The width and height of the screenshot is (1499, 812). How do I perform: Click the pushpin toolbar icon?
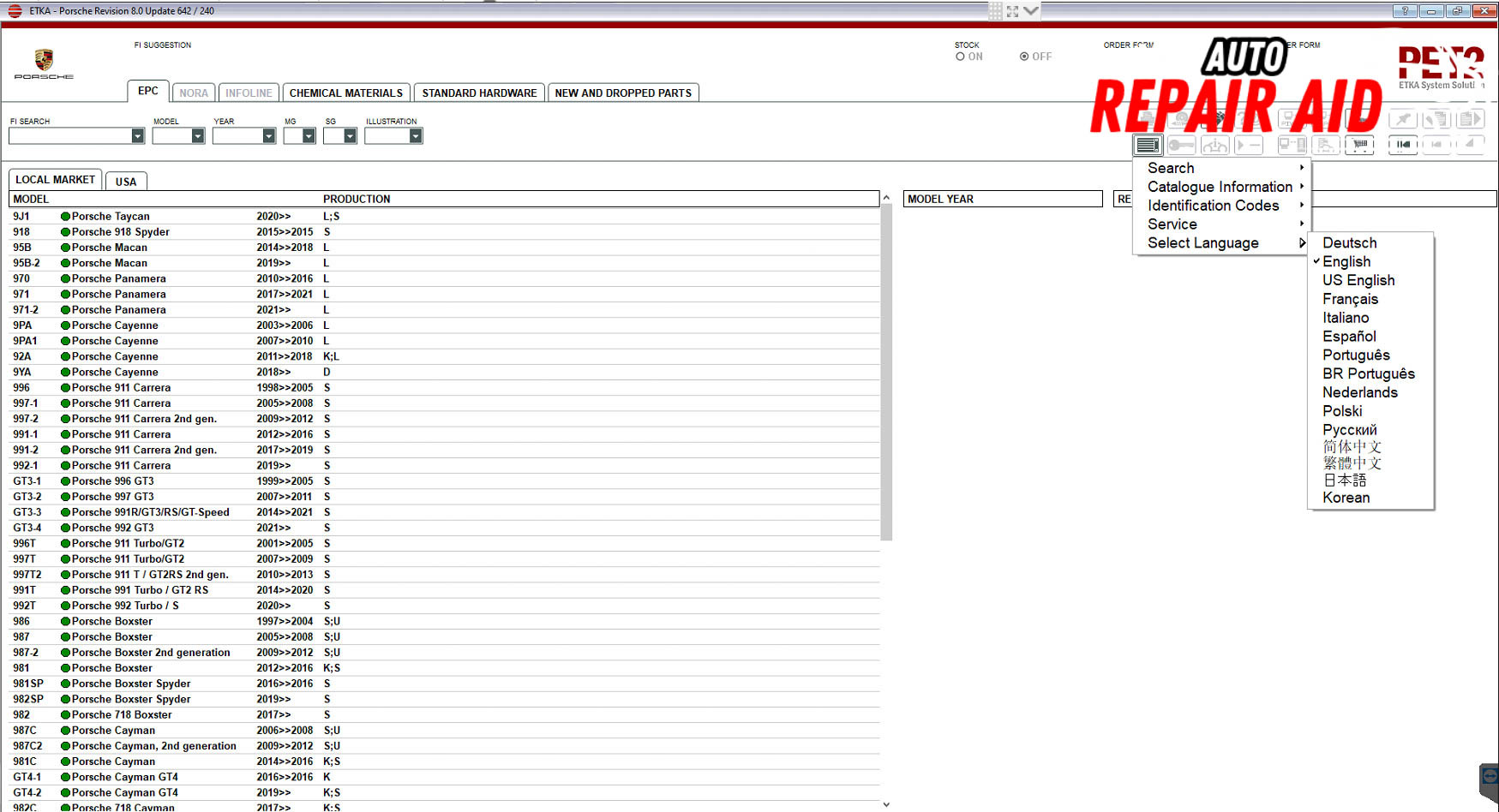point(1403,119)
